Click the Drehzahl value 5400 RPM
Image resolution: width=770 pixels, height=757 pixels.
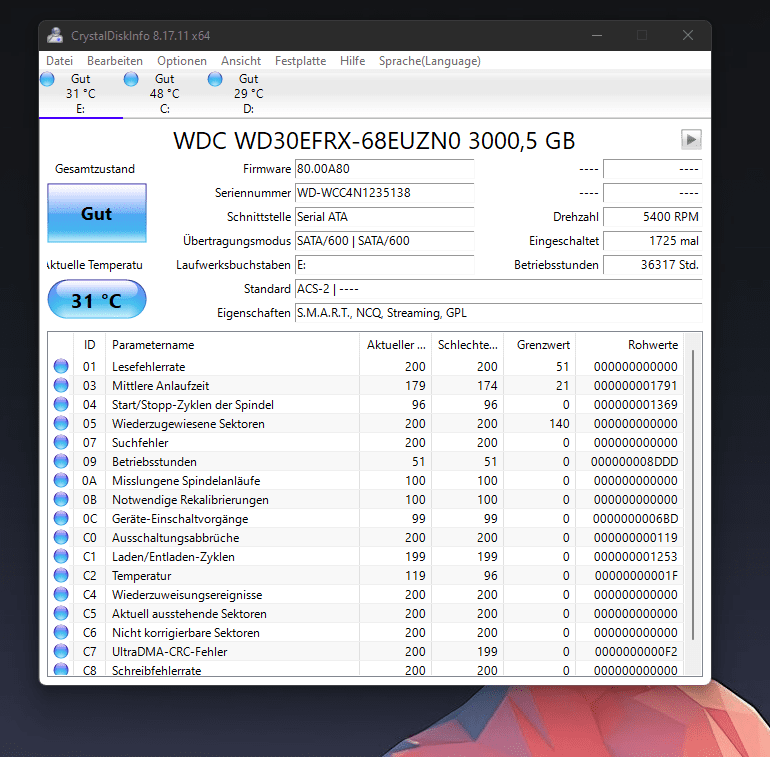653,217
